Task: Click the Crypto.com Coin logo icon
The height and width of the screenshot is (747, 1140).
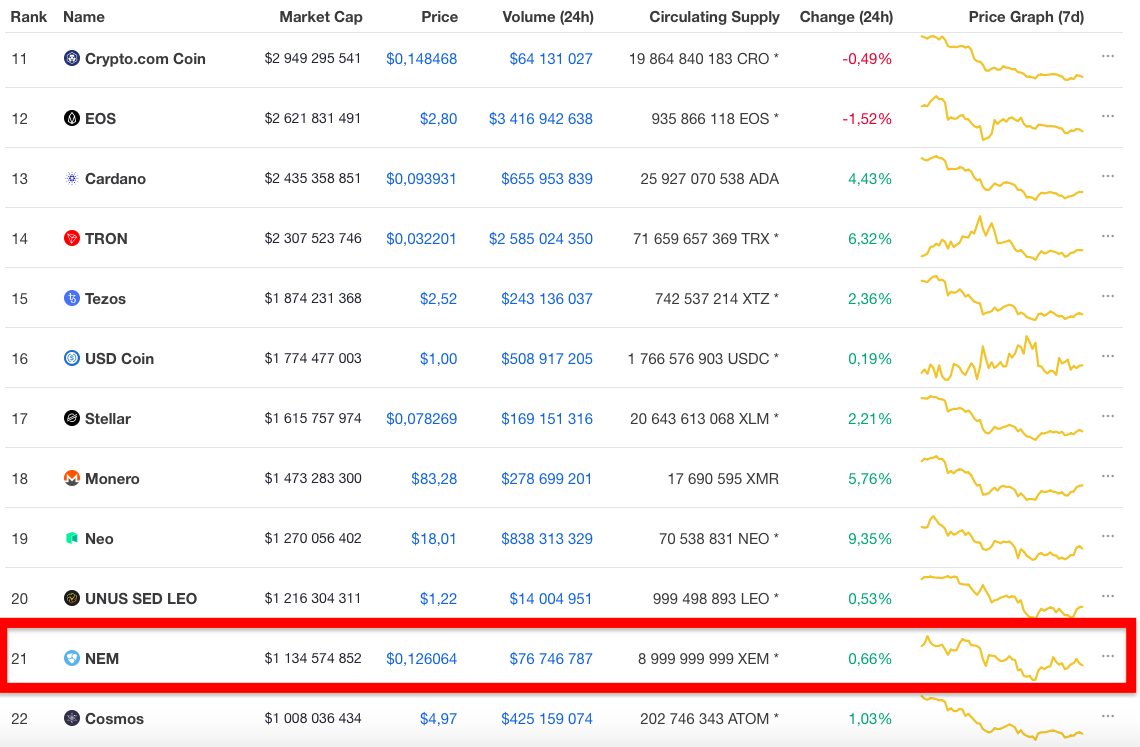Action: pyautogui.click(x=71, y=58)
